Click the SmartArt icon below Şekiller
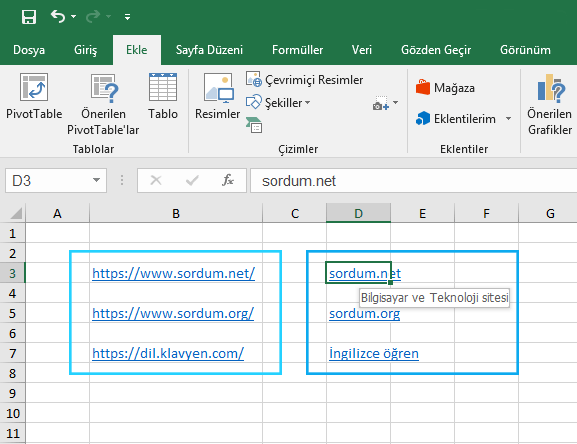 (254, 125)
